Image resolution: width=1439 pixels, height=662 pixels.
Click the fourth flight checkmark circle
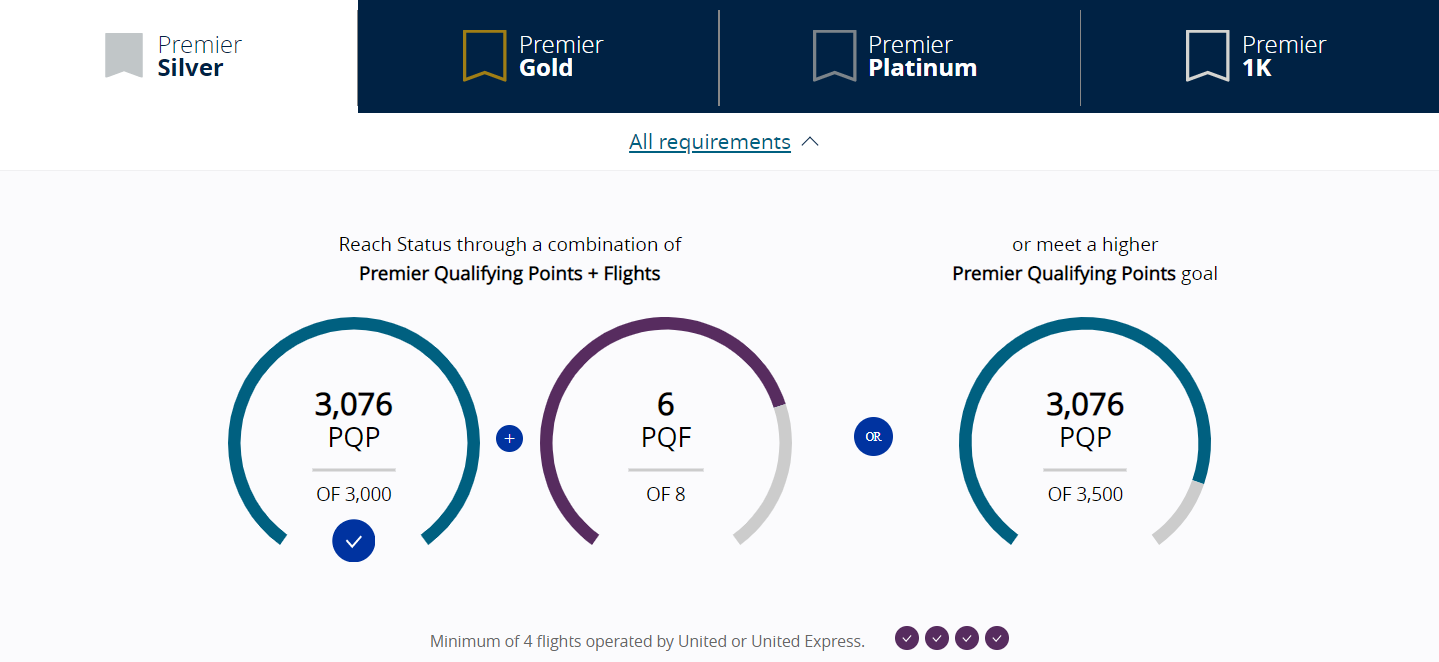[996, 638]
